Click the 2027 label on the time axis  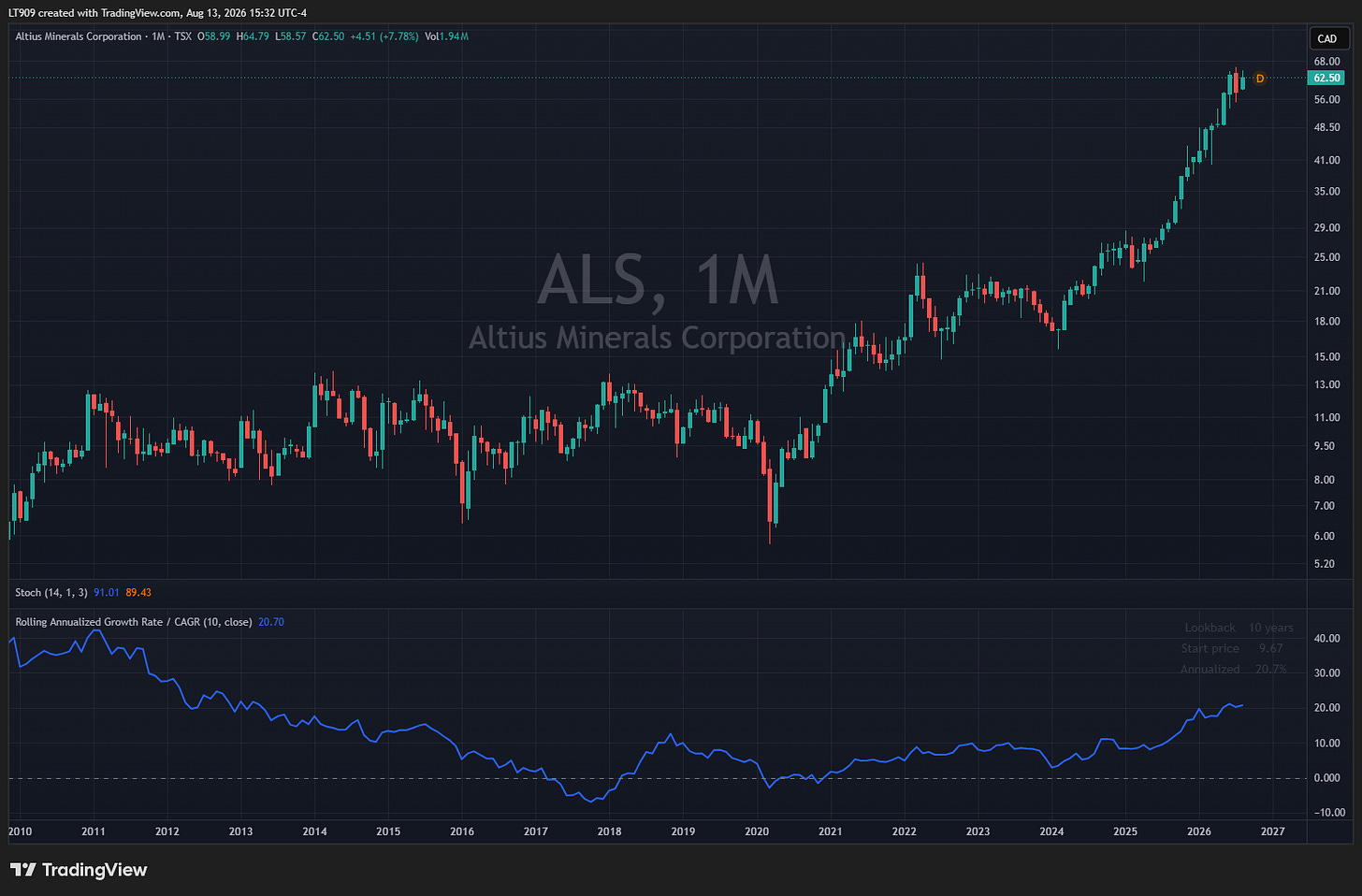point(1273,831)
